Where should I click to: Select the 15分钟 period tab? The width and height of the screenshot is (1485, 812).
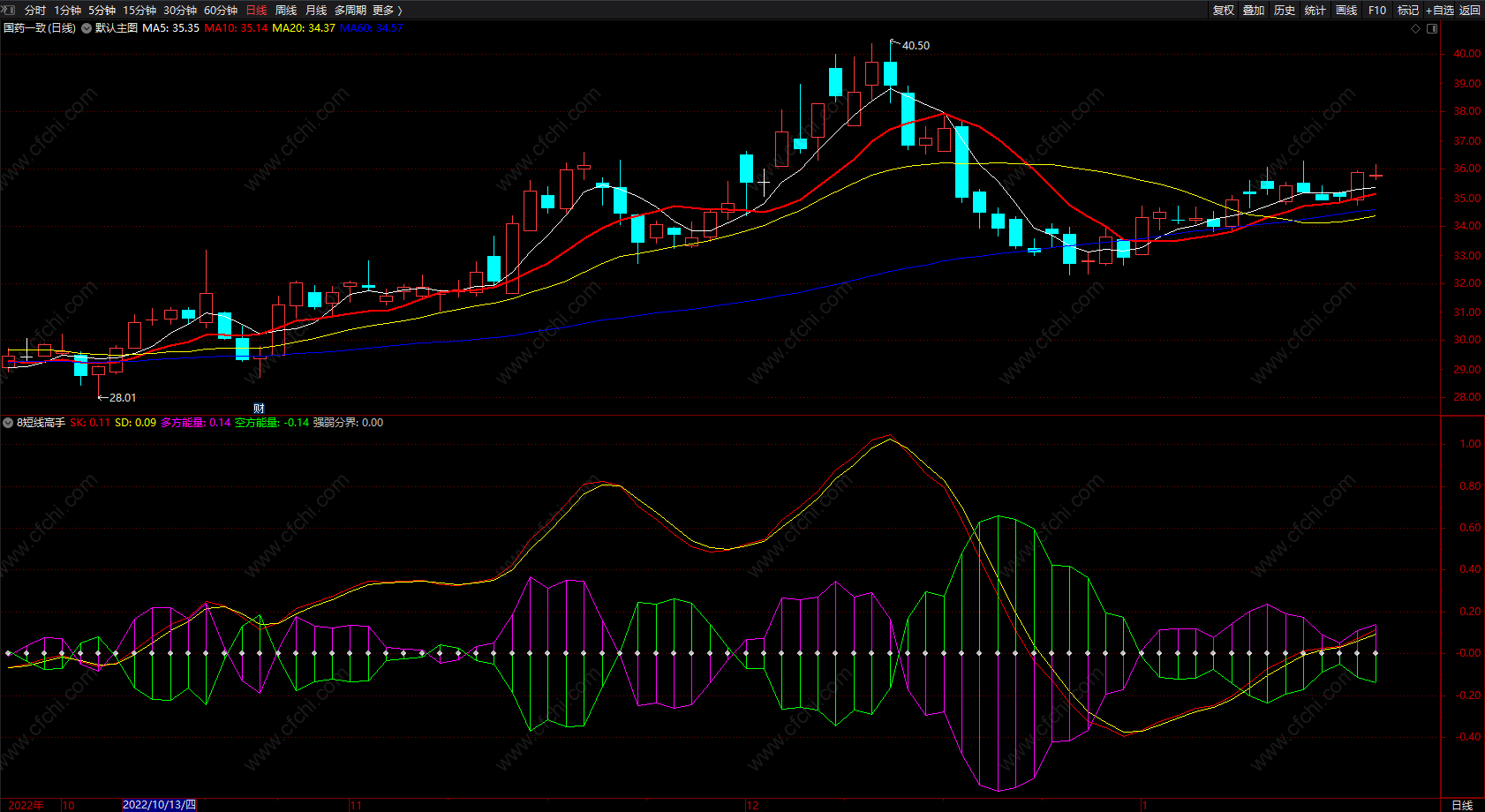click(x=139, y=11)
